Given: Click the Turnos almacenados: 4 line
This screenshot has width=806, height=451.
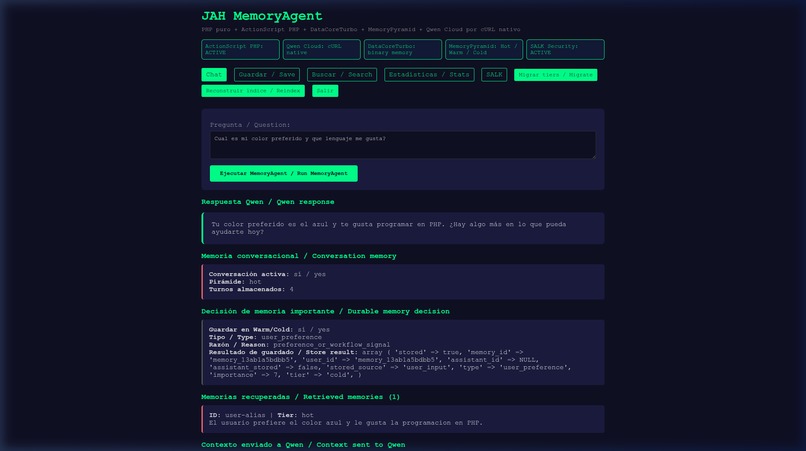Looking at the screenshot, I should [251, 290].
